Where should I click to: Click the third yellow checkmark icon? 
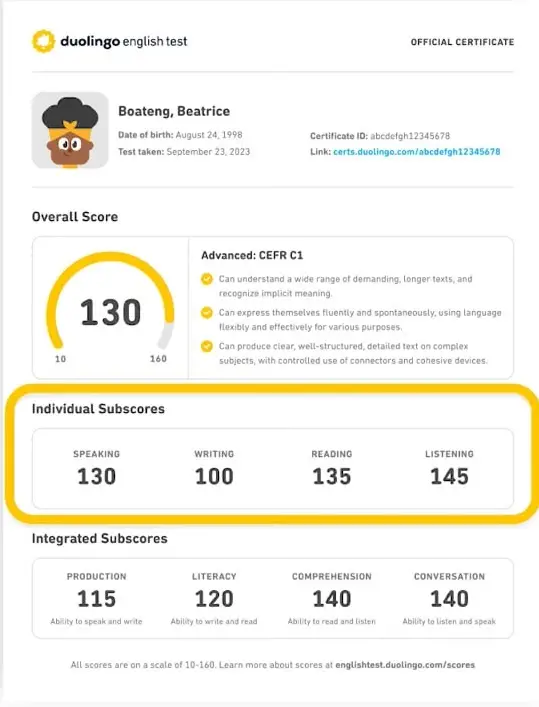coord(207,346)
